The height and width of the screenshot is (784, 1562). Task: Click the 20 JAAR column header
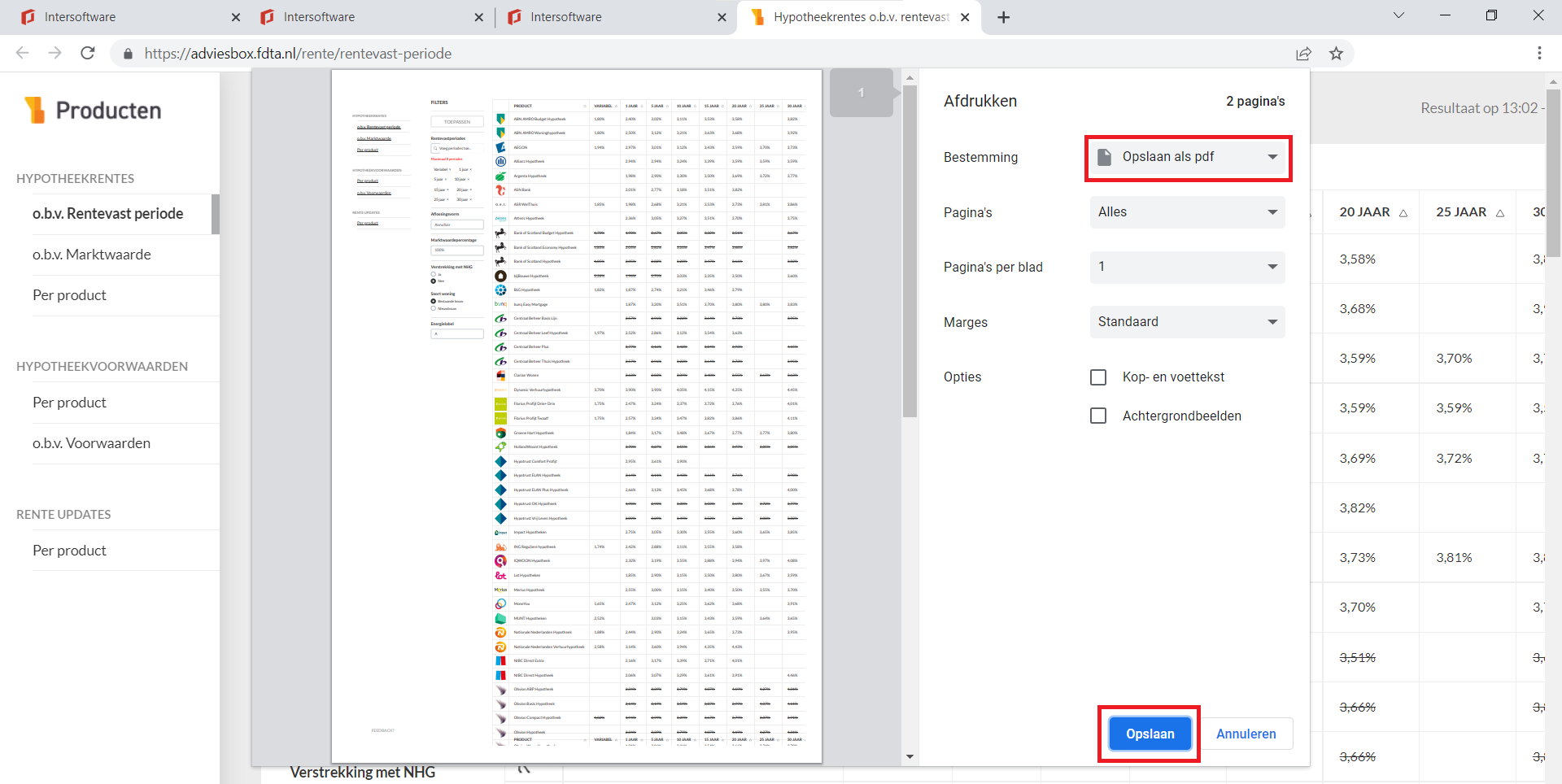1364,212
